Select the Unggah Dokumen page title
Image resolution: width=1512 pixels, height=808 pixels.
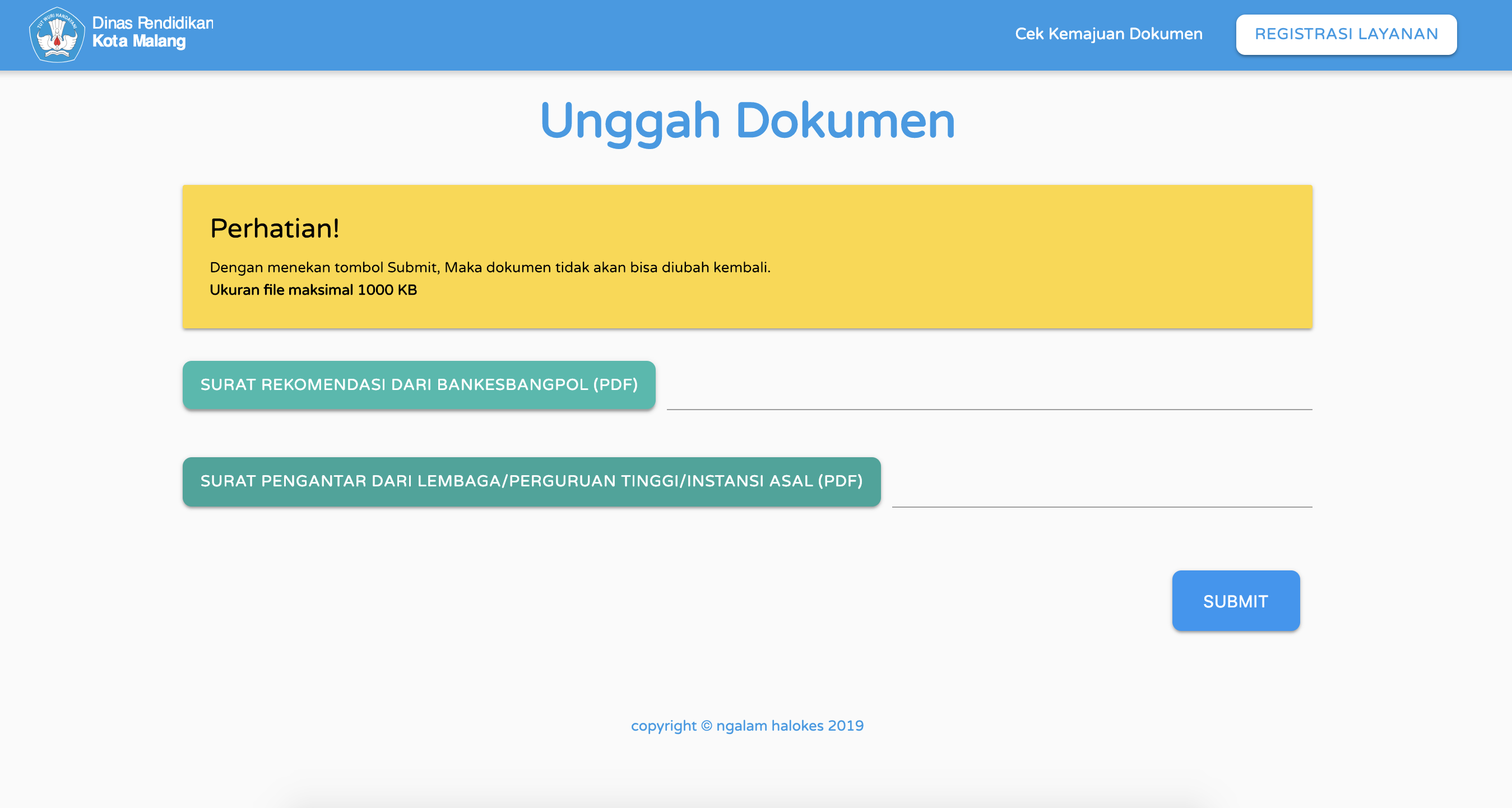click(748, 121)
